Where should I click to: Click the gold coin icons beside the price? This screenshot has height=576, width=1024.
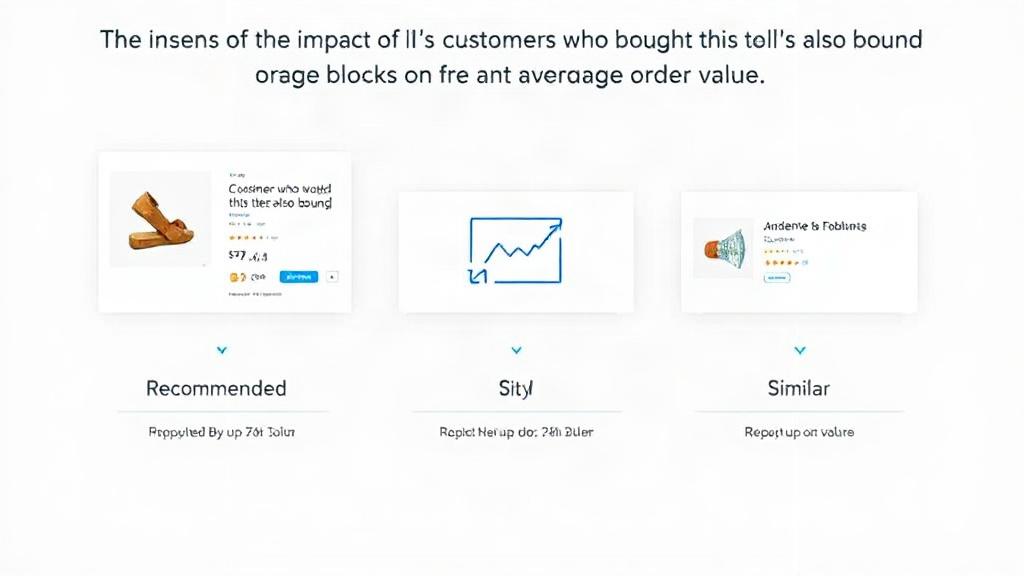pyautogui.click(x=237, y=277)
